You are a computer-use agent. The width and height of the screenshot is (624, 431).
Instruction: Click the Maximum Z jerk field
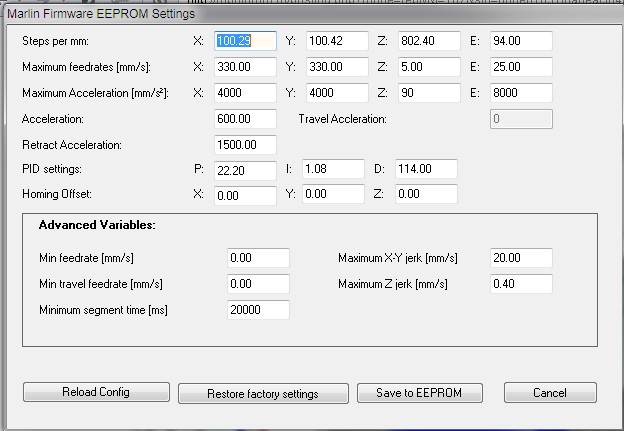pos(521,284)
